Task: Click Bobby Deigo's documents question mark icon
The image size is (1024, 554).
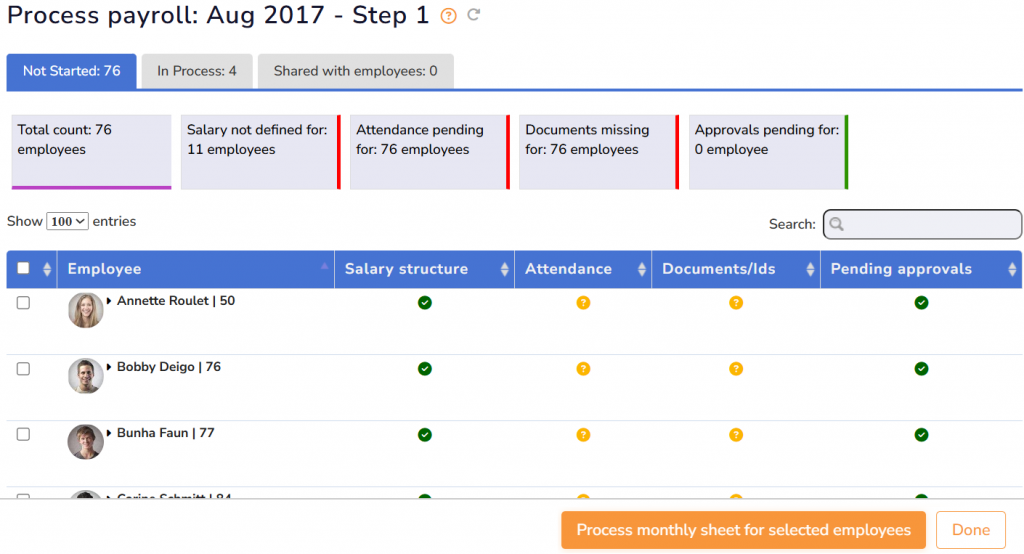Action: point(736,369)
